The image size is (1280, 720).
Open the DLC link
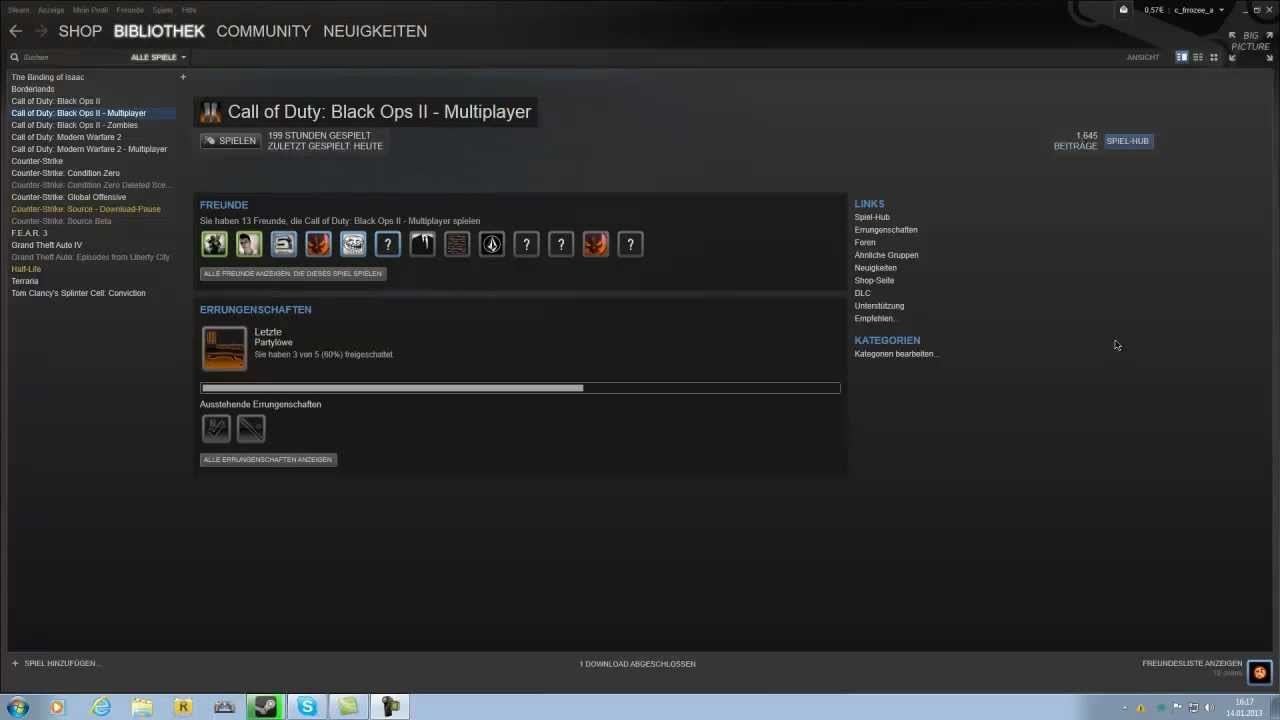(862, 293)
